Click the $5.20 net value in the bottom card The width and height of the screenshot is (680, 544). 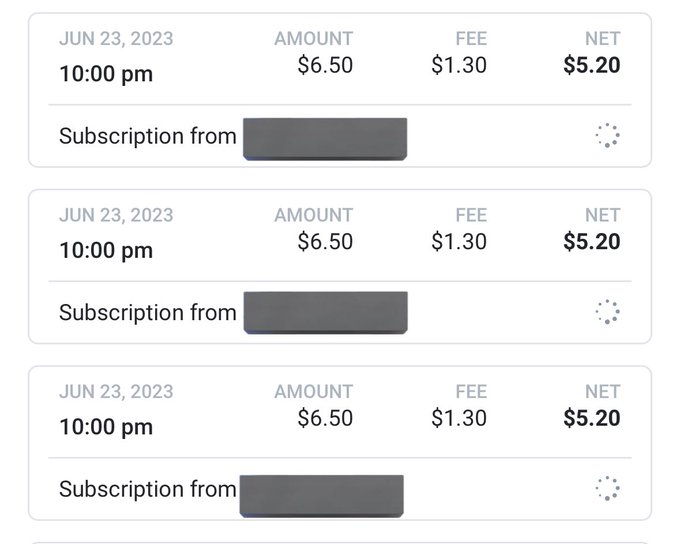point(592,418)
